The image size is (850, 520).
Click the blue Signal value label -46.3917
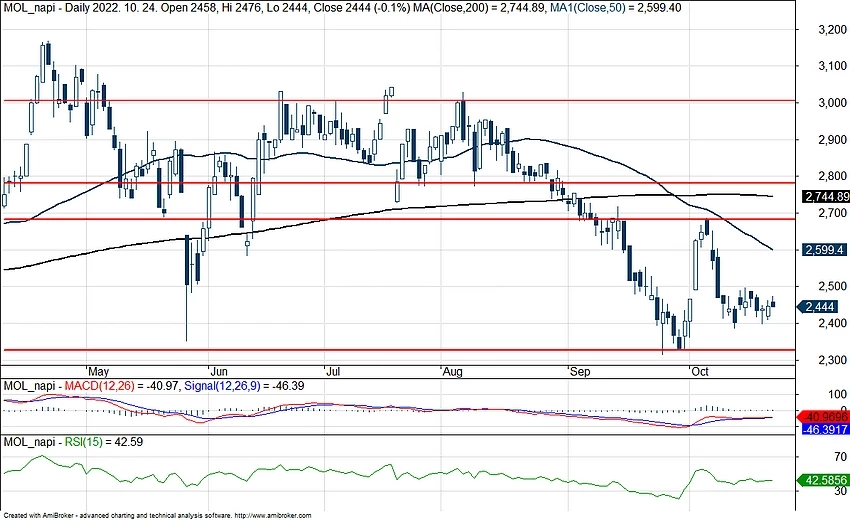825,429
